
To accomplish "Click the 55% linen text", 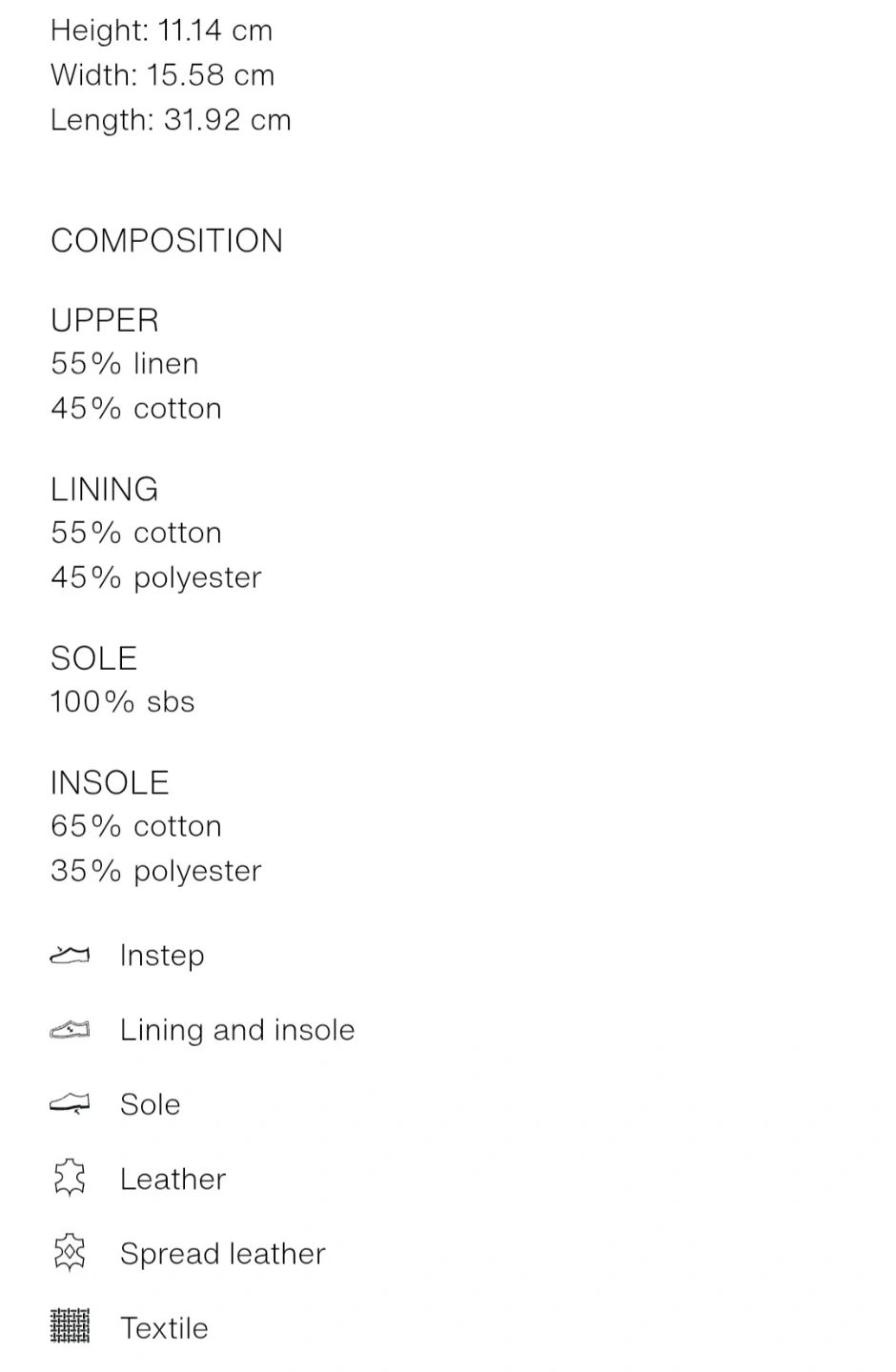I will 125,364.
